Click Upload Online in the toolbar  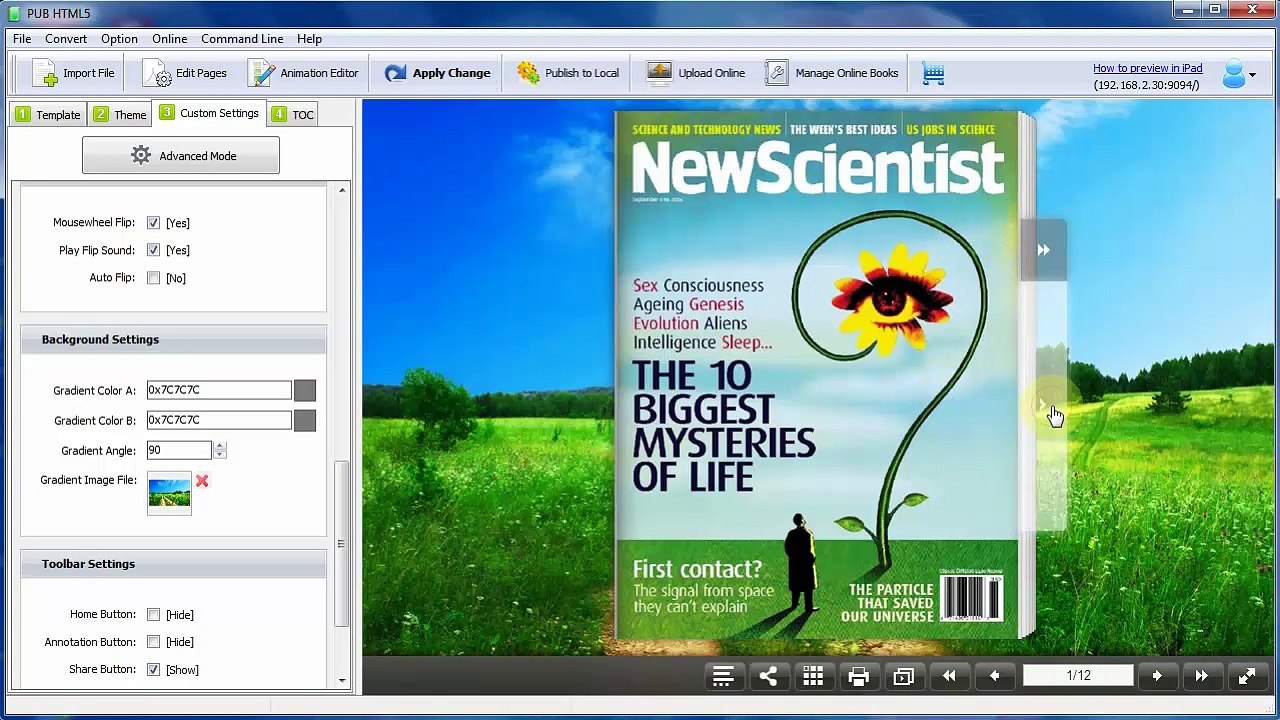(696, 73)
